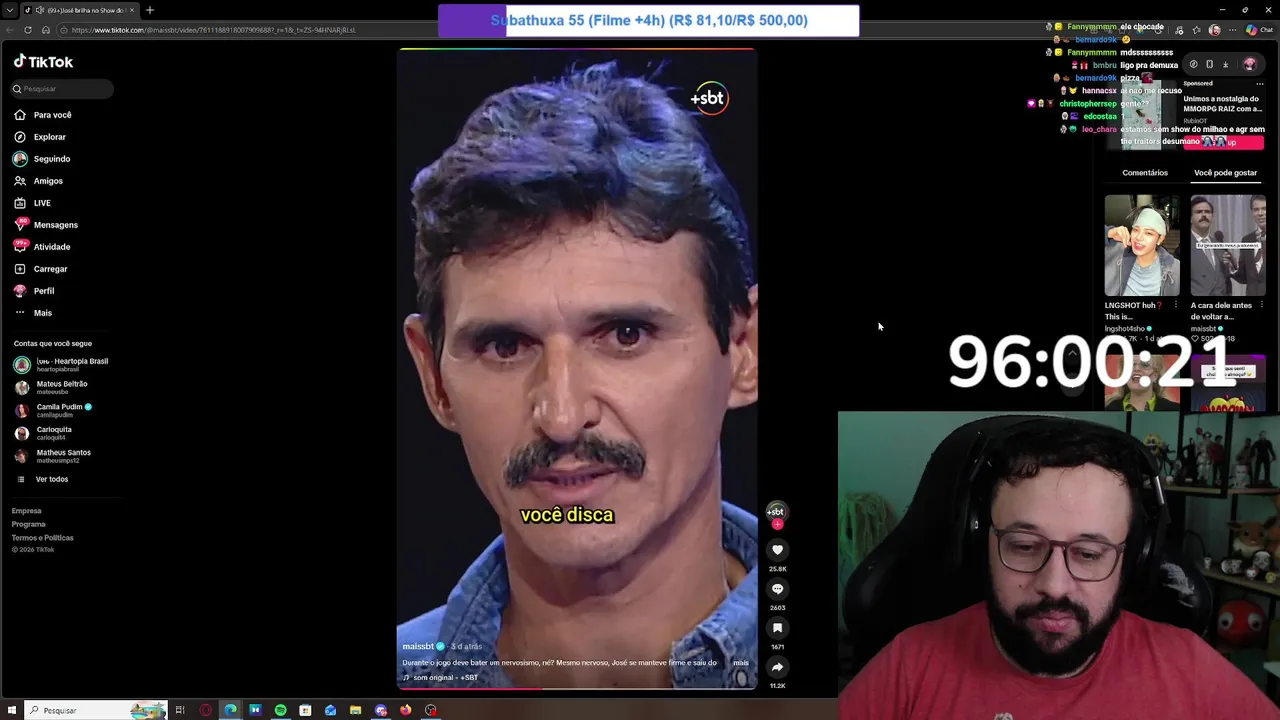The width and height of the screenshot is (1280, 720).
Task: Open the Seguindo sidebar item
Action: (x=42, y=159)
